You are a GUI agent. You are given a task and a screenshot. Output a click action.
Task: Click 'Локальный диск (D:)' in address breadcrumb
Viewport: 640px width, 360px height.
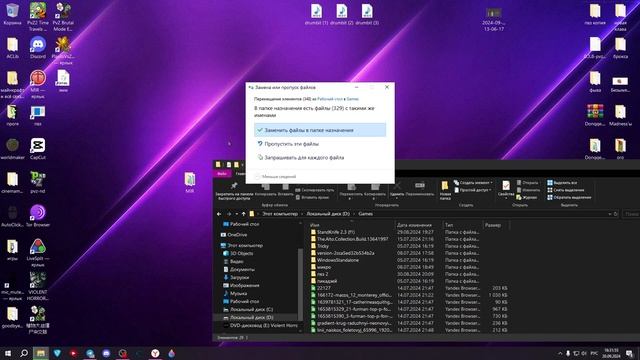pyautogui.click(x=328, y=214)
